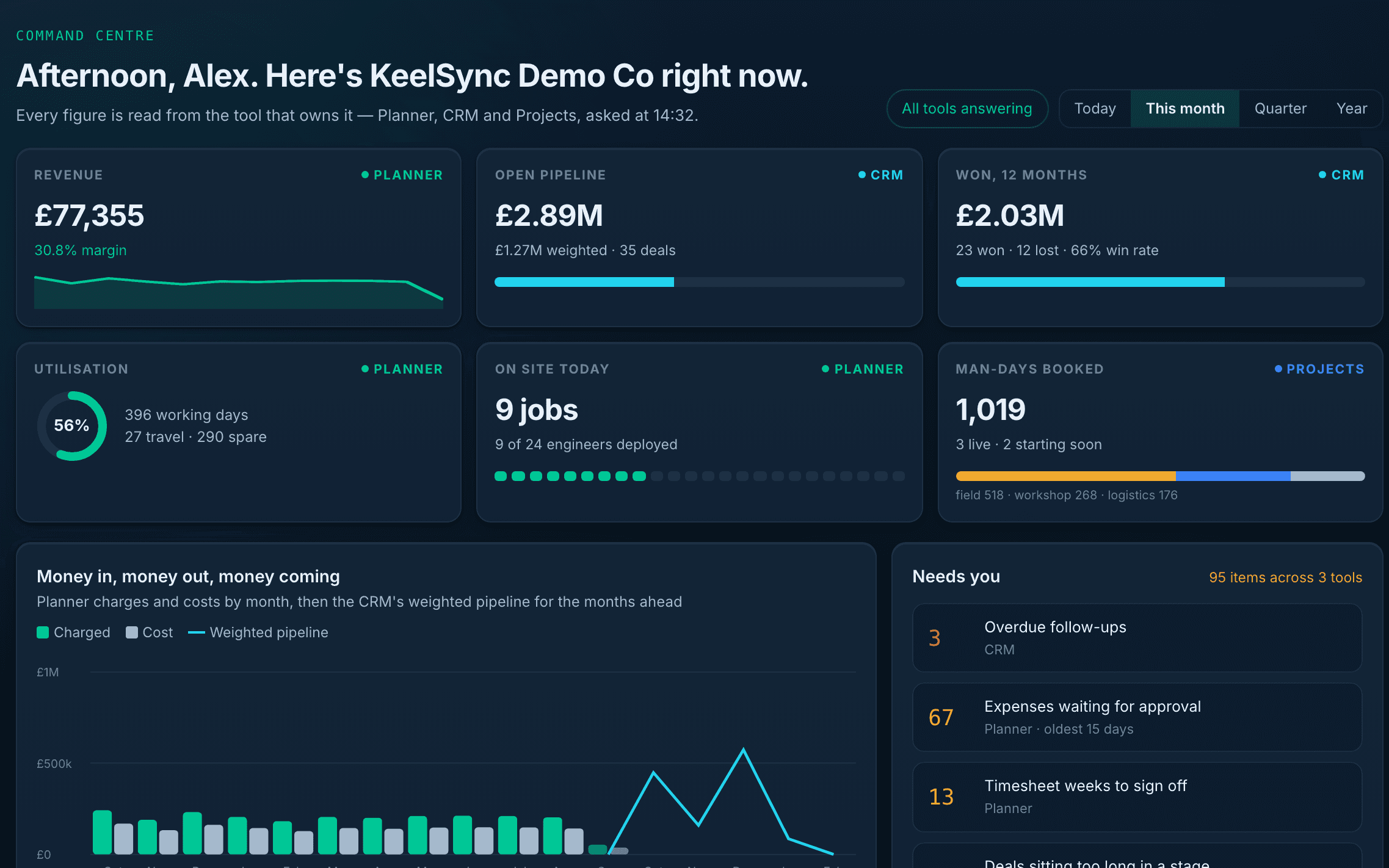Click the £77,355 revenue figure

89,215
